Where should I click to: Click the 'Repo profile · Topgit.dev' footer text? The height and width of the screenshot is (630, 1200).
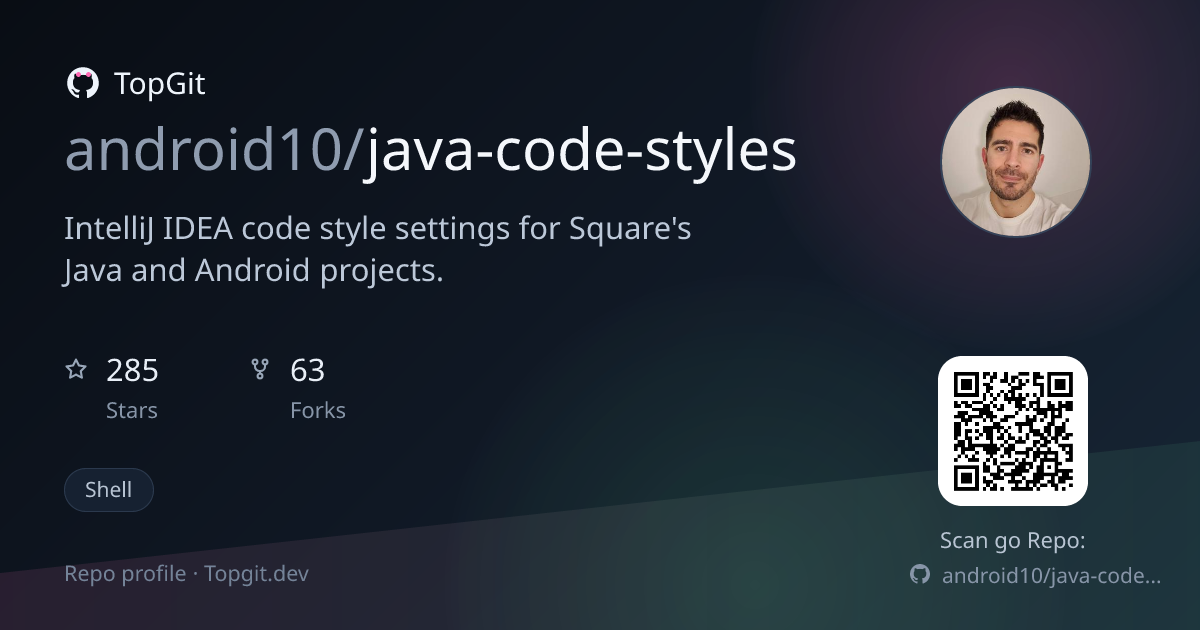click(x=186, y=574)
